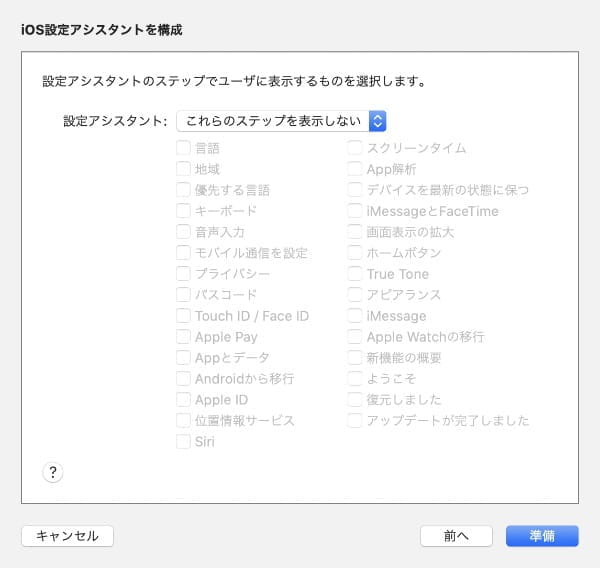
Task: Enable the Touch ID / Face ID checkbox
Action: pyautogui.click(x=183, y=316)
